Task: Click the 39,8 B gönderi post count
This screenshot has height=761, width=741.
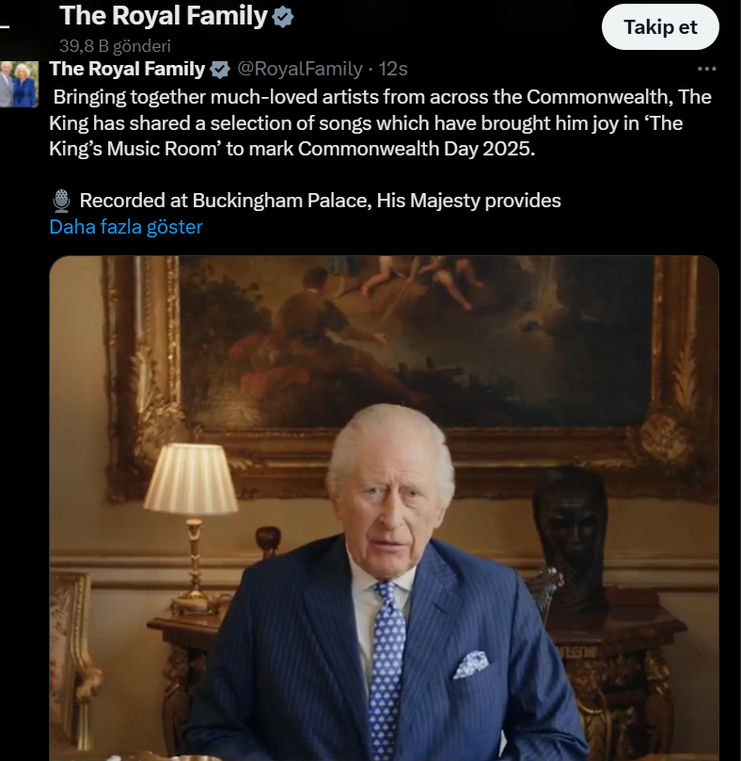Action: click(x=115, y=45)
